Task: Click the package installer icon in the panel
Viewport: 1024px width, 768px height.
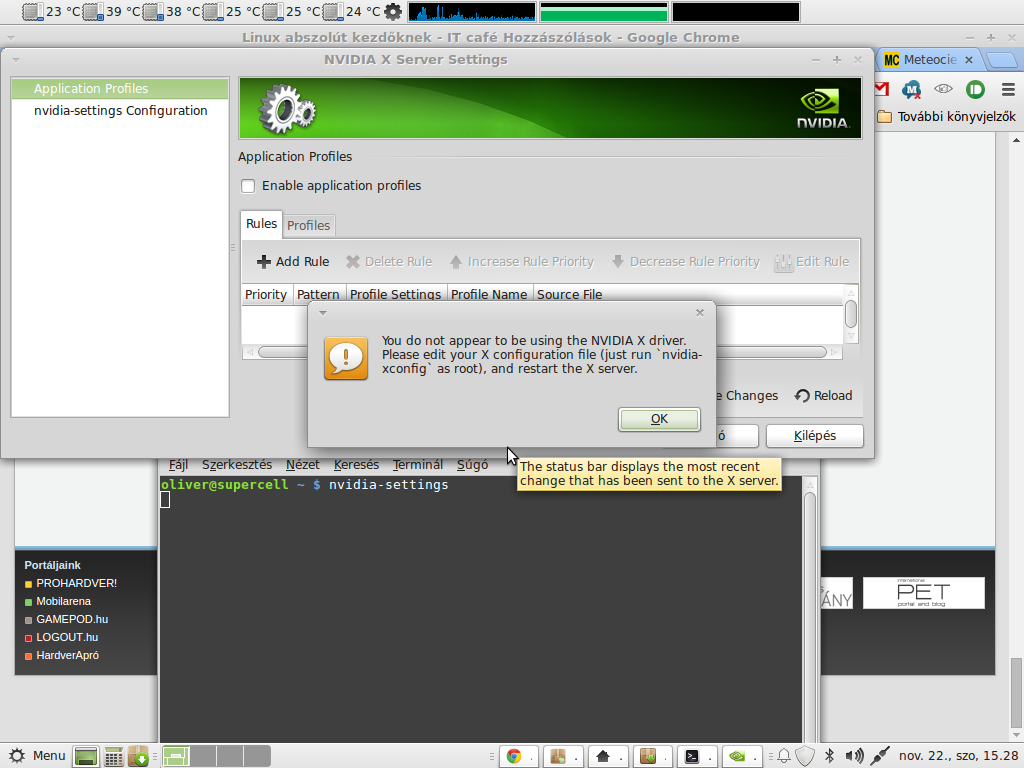Action: [x=138, y=756]
